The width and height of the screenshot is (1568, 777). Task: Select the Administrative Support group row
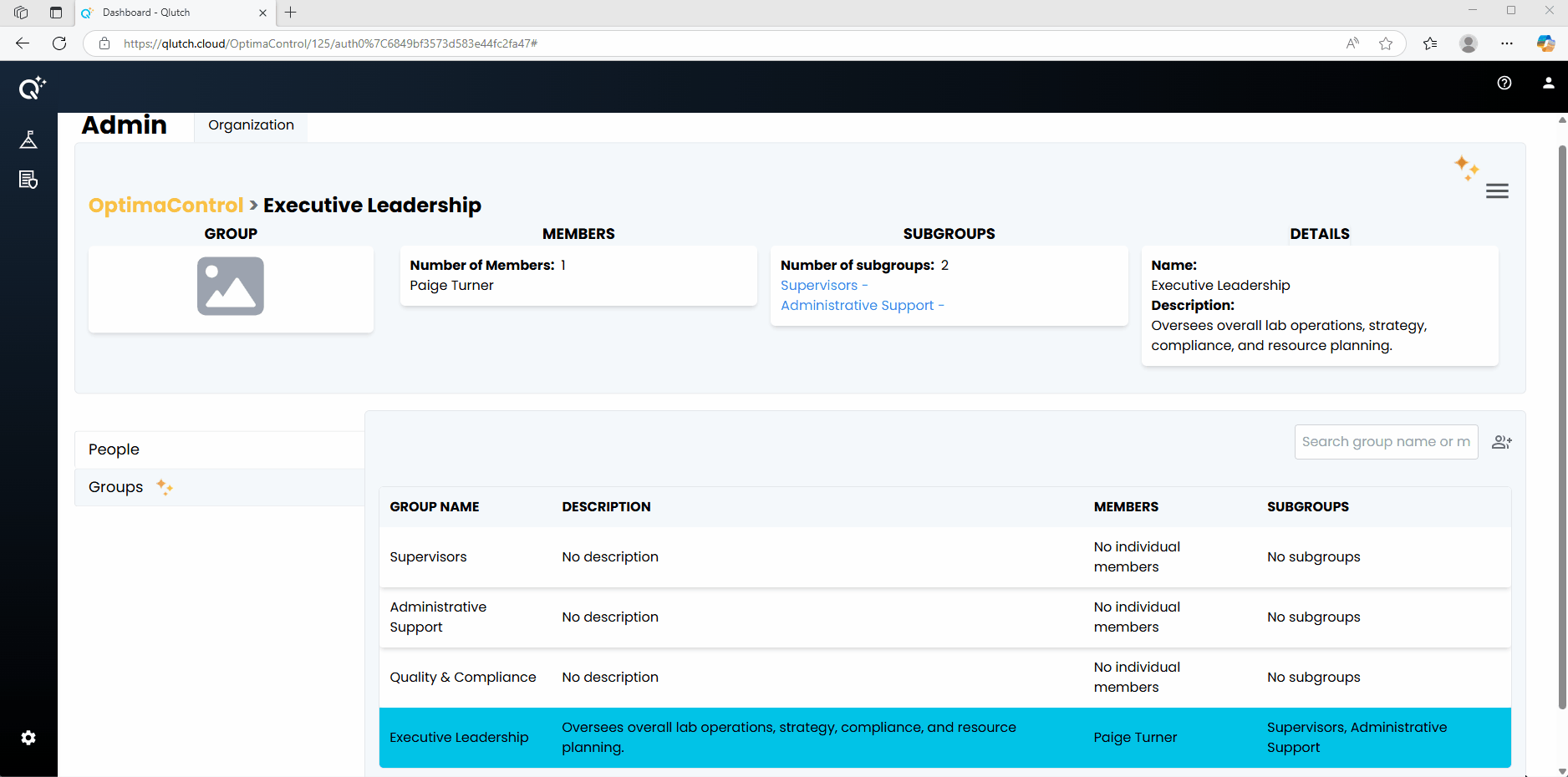[944, 617]
